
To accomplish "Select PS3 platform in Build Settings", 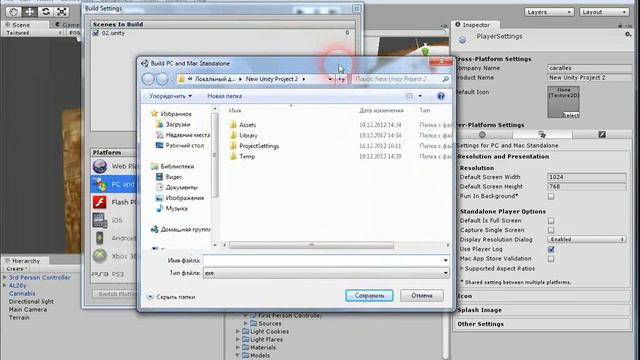I will (x=114, y=274).
